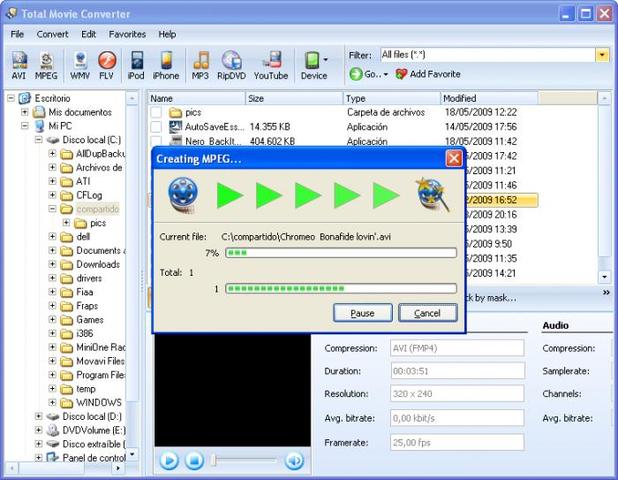Open the Favorites menu
This screenshot has height=480, width=618.
pyautogui.click(x=127, y=34)
